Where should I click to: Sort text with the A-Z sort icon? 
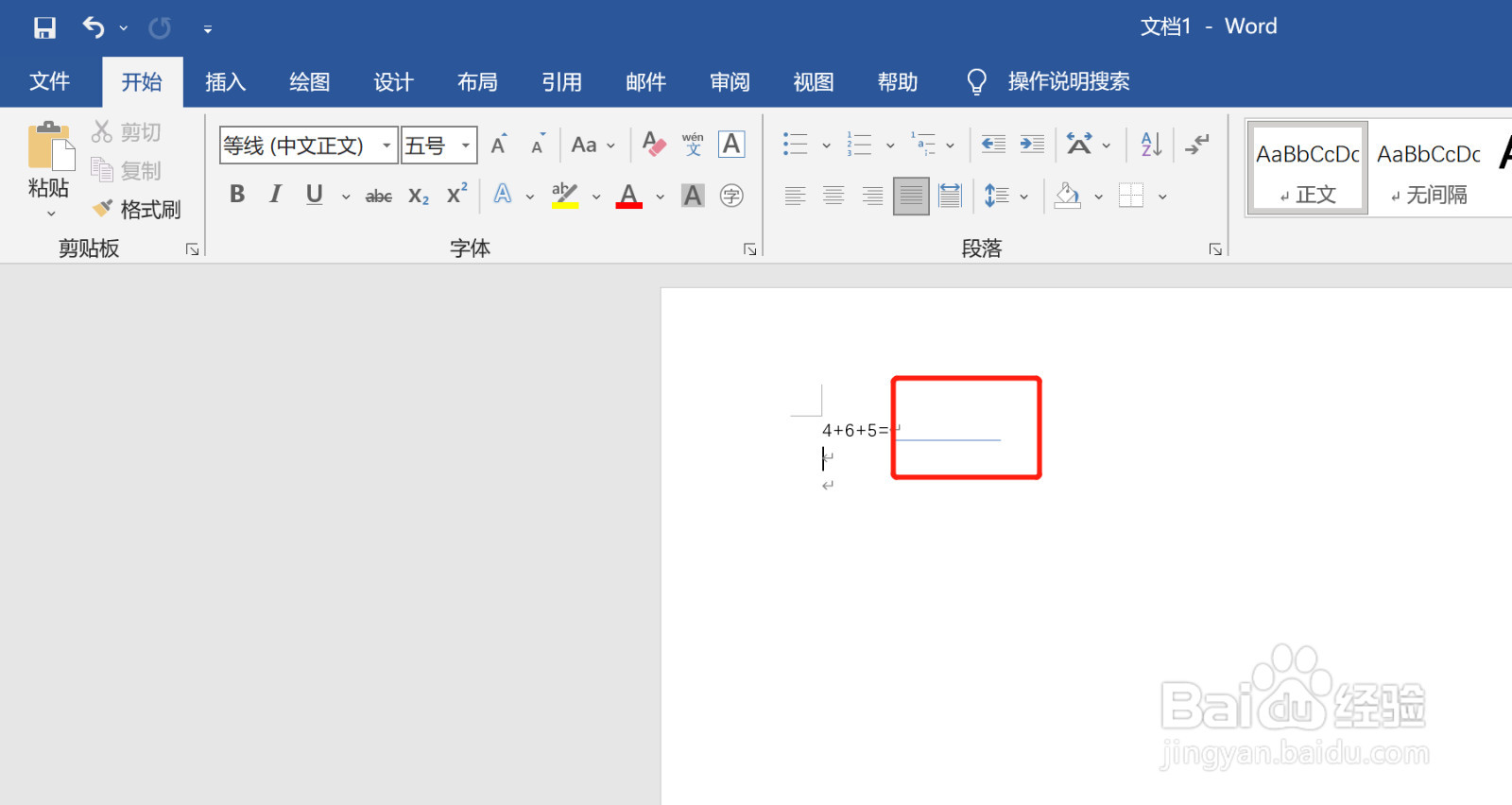[x=1151, y=145]
